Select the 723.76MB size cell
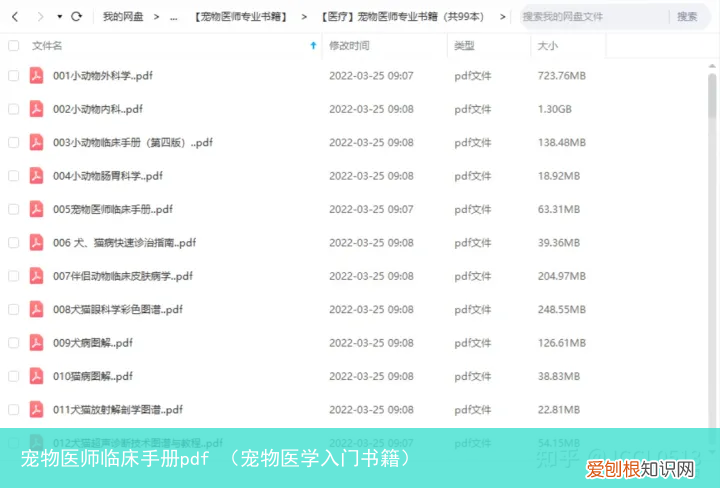This screenshot has width=720, height=488. (562, 76)
